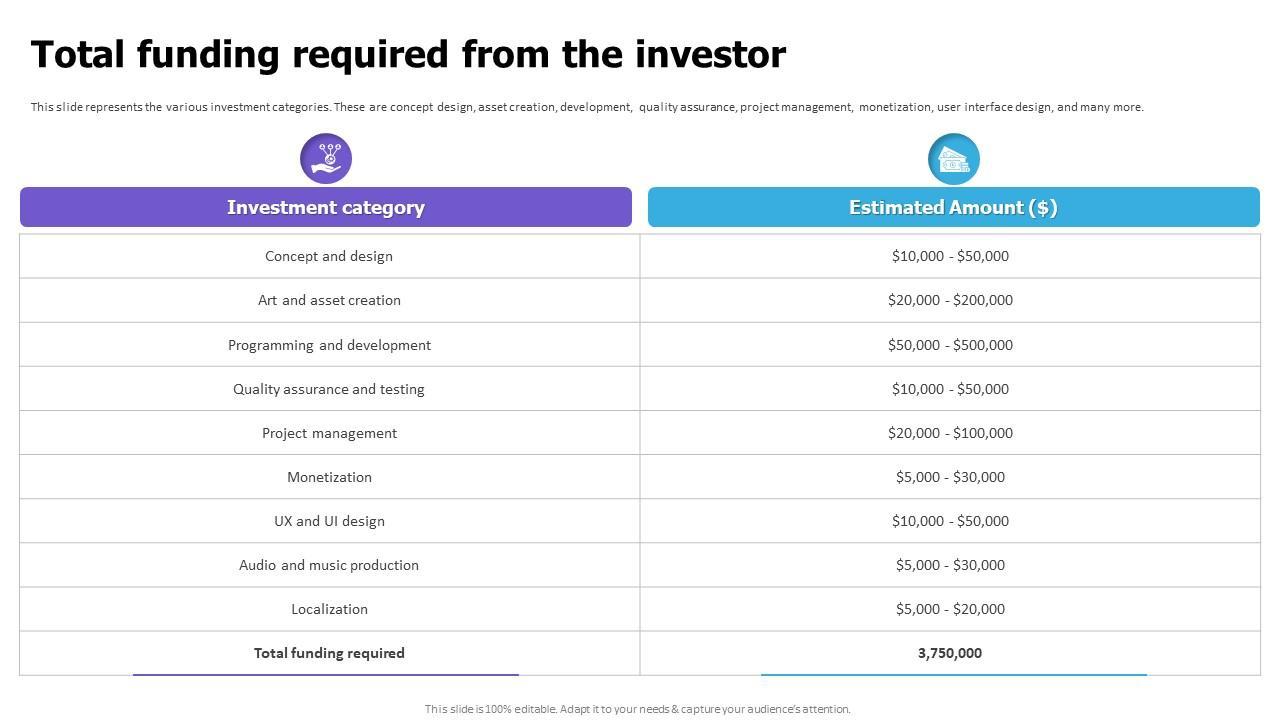
Task: Click the editable slide footer note
Action: tap(638, 709)
